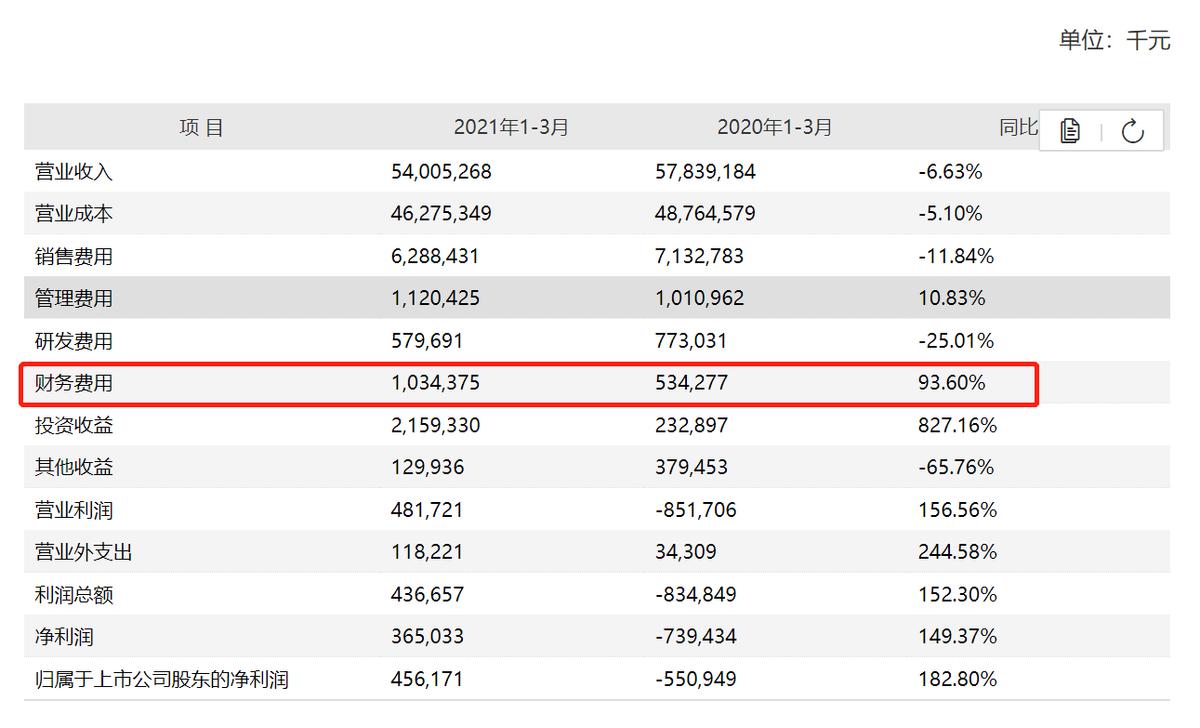Select the 营业成本 row label
This screenshot has height=728, width=1200.
point(74,214)
